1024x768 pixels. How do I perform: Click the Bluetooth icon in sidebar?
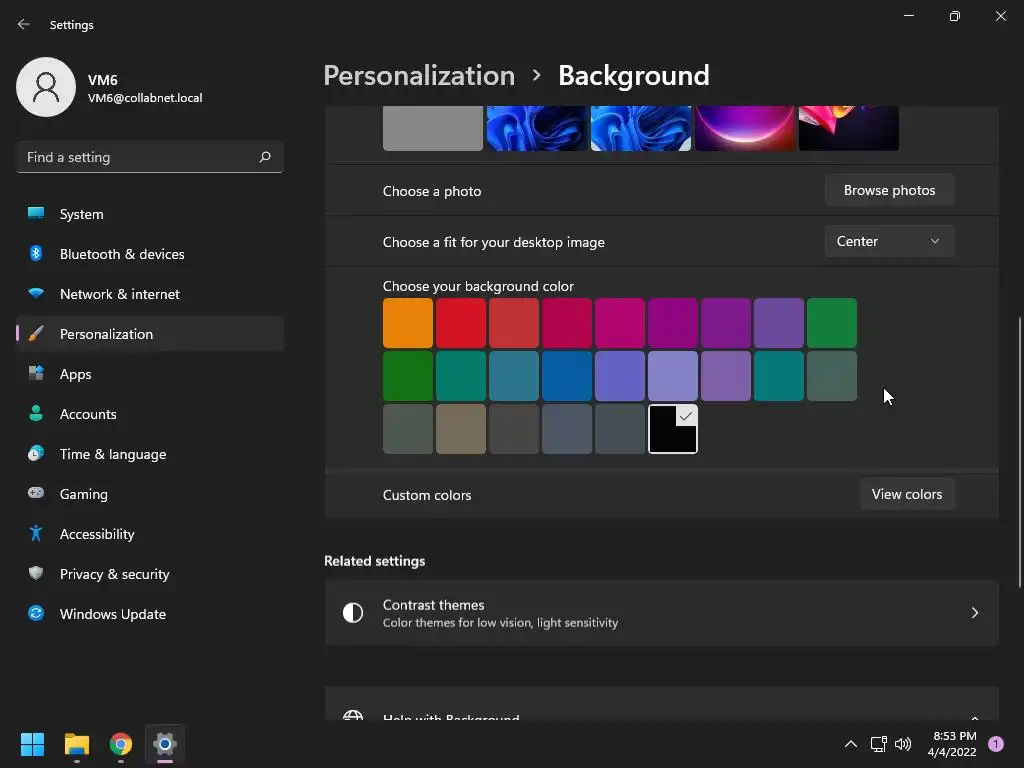coord(36,253)
